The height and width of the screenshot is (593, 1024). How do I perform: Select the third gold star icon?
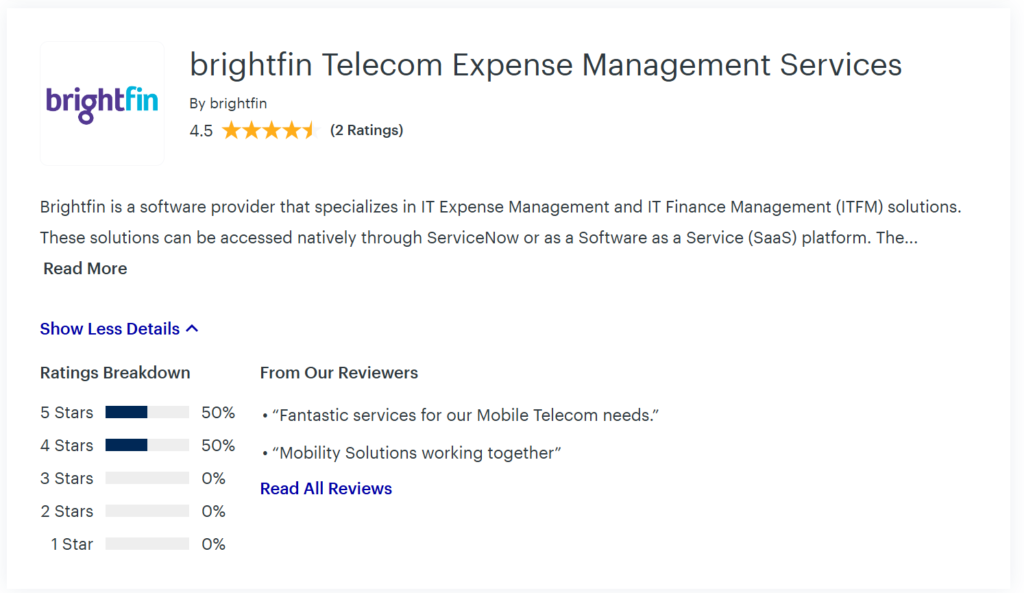271,130
